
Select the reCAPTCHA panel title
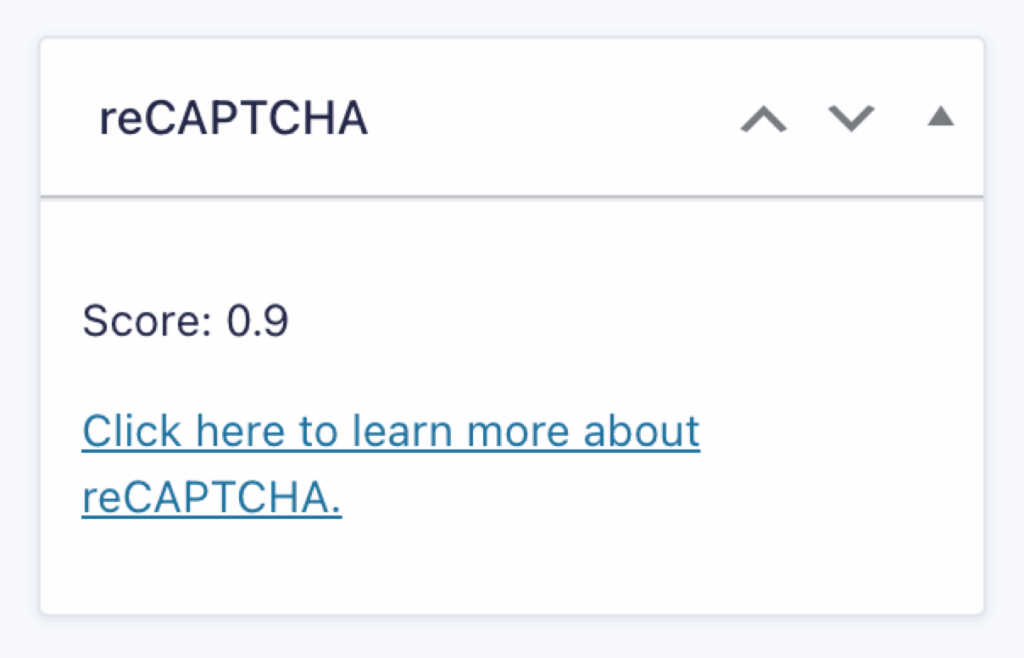(x=232, y=117)
